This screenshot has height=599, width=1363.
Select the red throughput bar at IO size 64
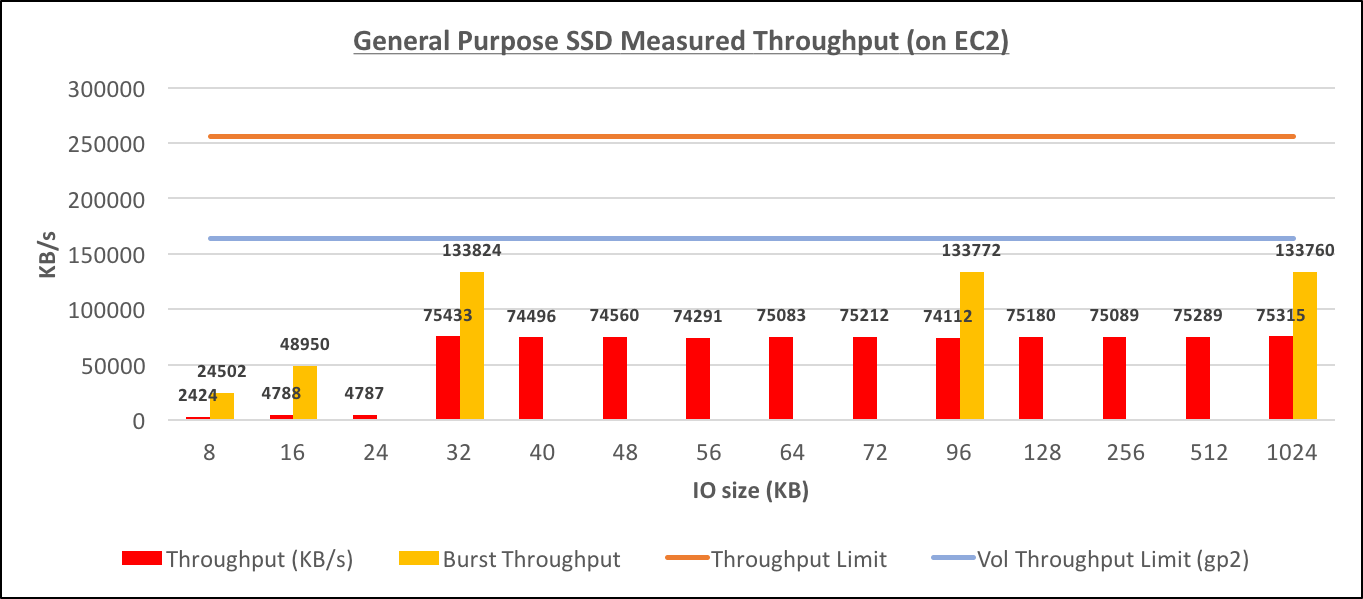click(781, 379)
